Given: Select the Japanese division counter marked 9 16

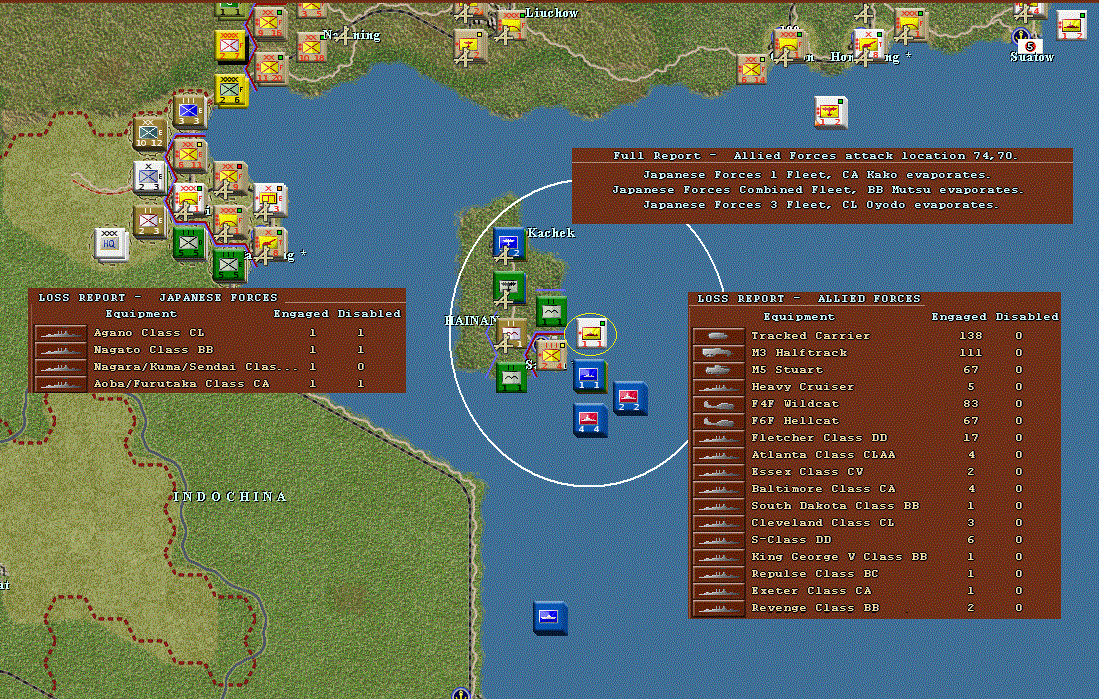Looking at the screenshot, I should coord(270,24).
